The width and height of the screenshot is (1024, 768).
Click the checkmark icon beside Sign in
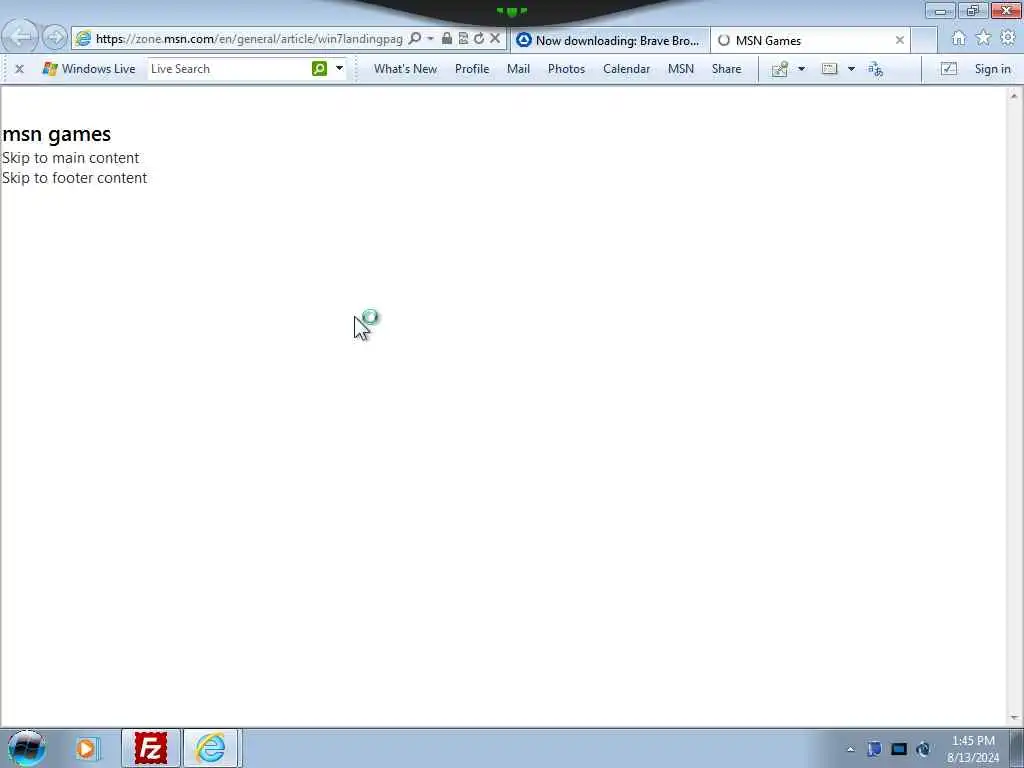tap(948, 69)
